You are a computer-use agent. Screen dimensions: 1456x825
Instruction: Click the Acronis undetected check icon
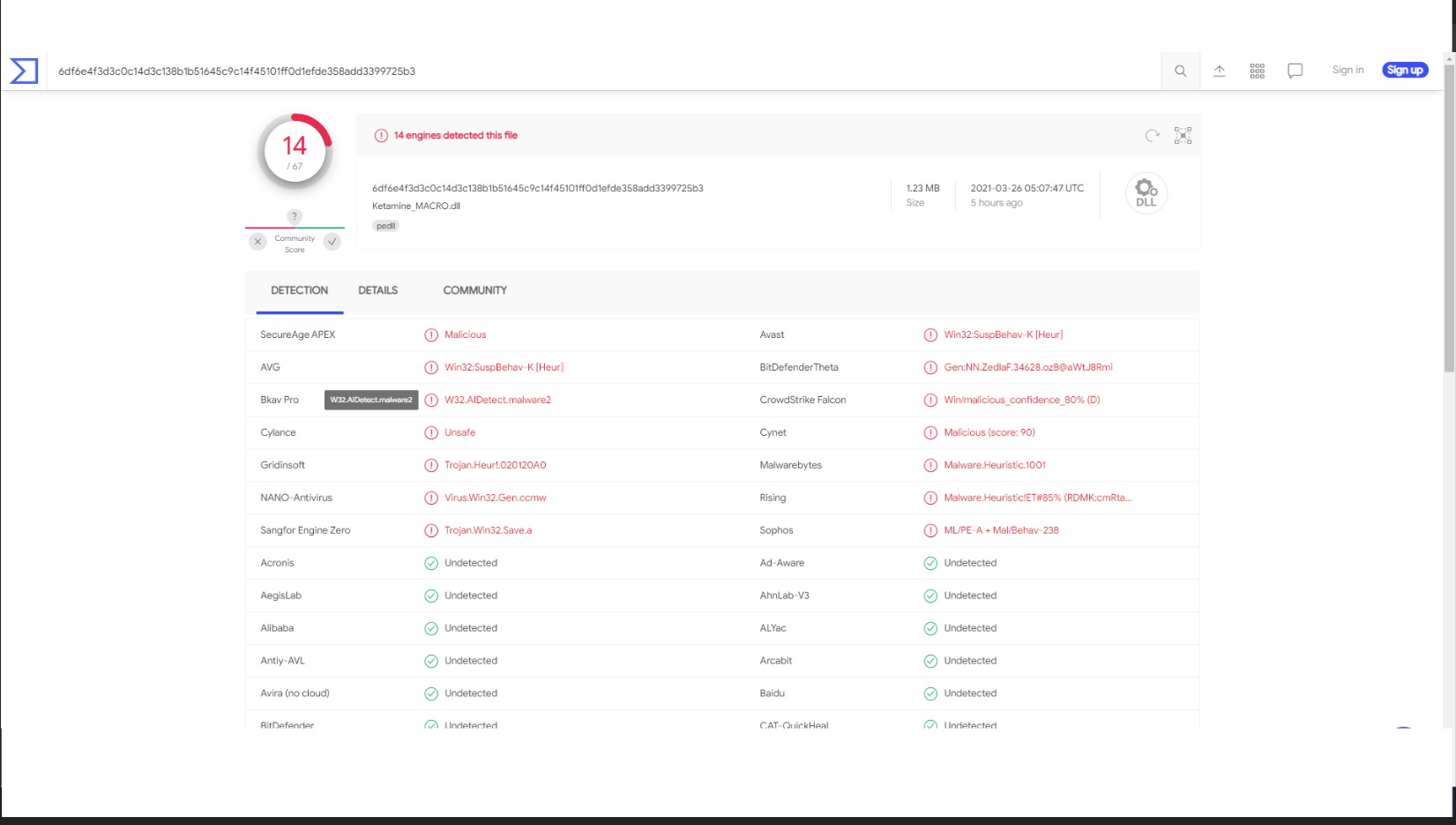(431, 563)
